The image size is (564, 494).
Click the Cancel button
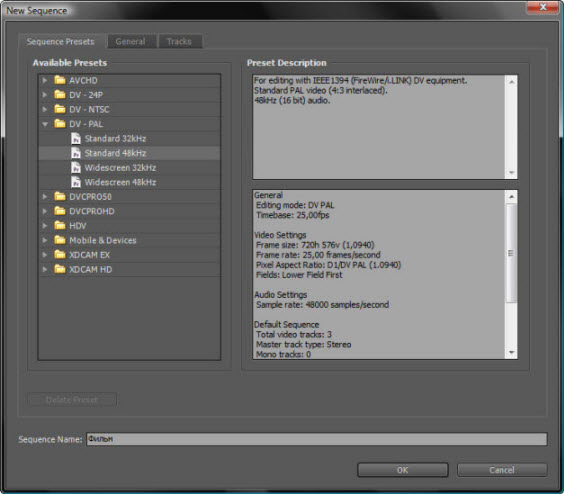502,470
